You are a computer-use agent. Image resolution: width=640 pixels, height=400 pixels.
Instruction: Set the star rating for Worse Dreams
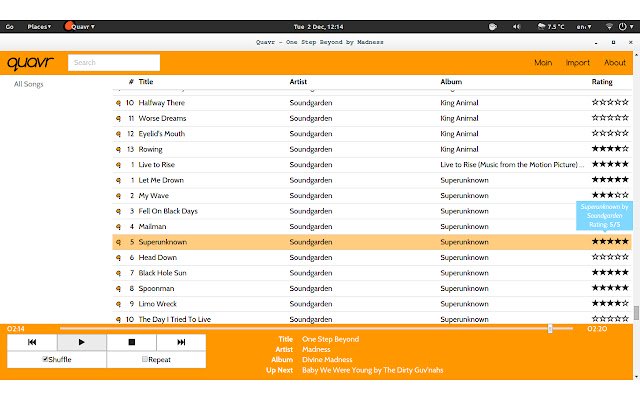(610, 118)
